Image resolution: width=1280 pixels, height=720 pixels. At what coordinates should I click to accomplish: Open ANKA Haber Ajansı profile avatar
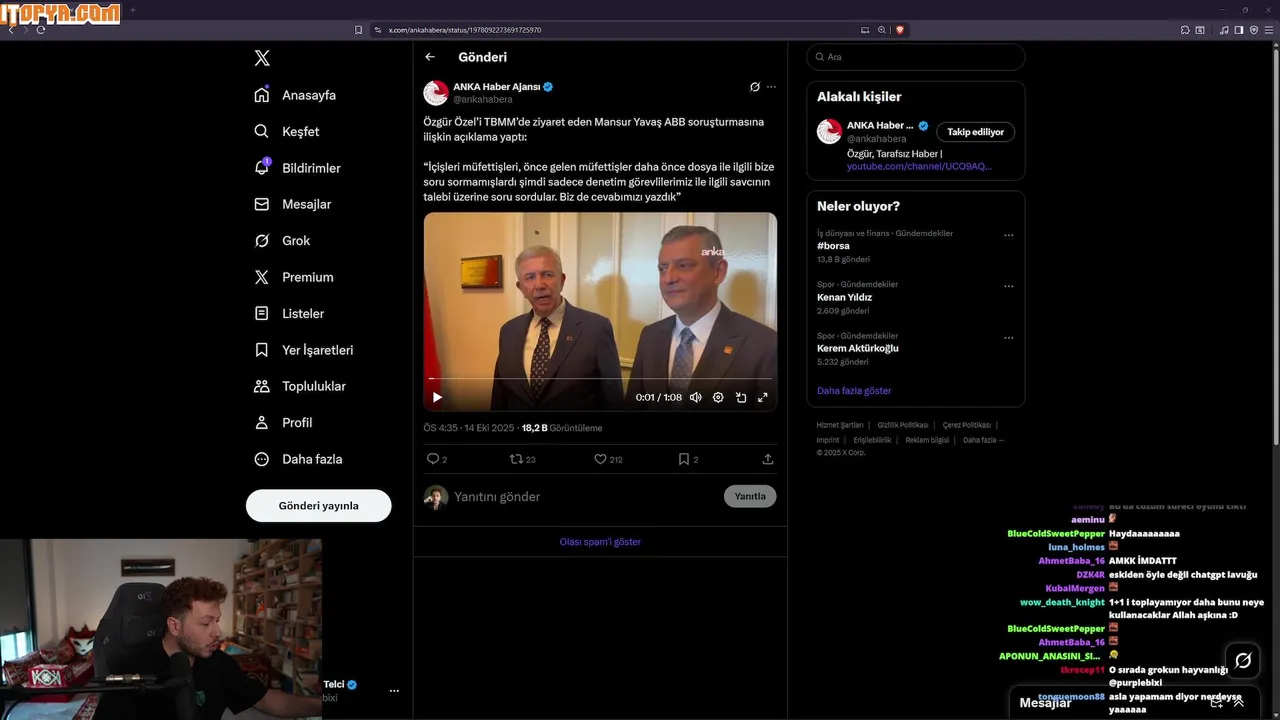point(436,93)
